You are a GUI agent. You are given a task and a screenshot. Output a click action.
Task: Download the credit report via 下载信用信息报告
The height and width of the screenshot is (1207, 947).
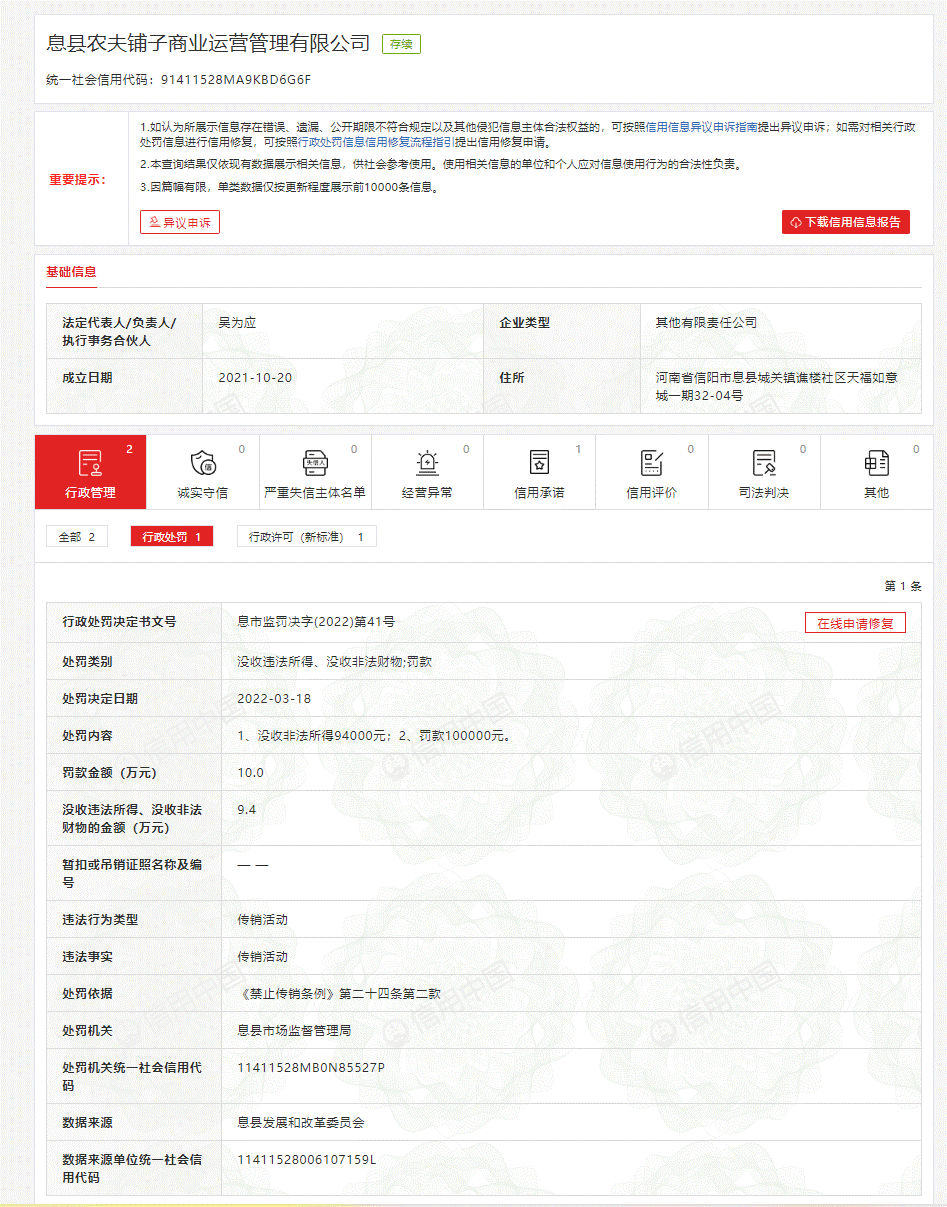click(x=845, y=222)
